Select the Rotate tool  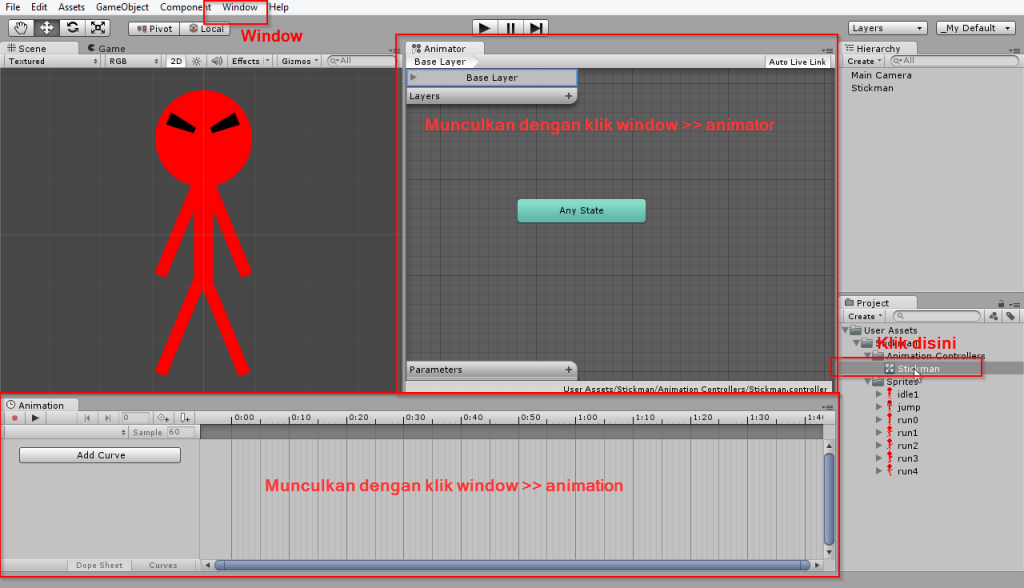(x=73, y=28)
